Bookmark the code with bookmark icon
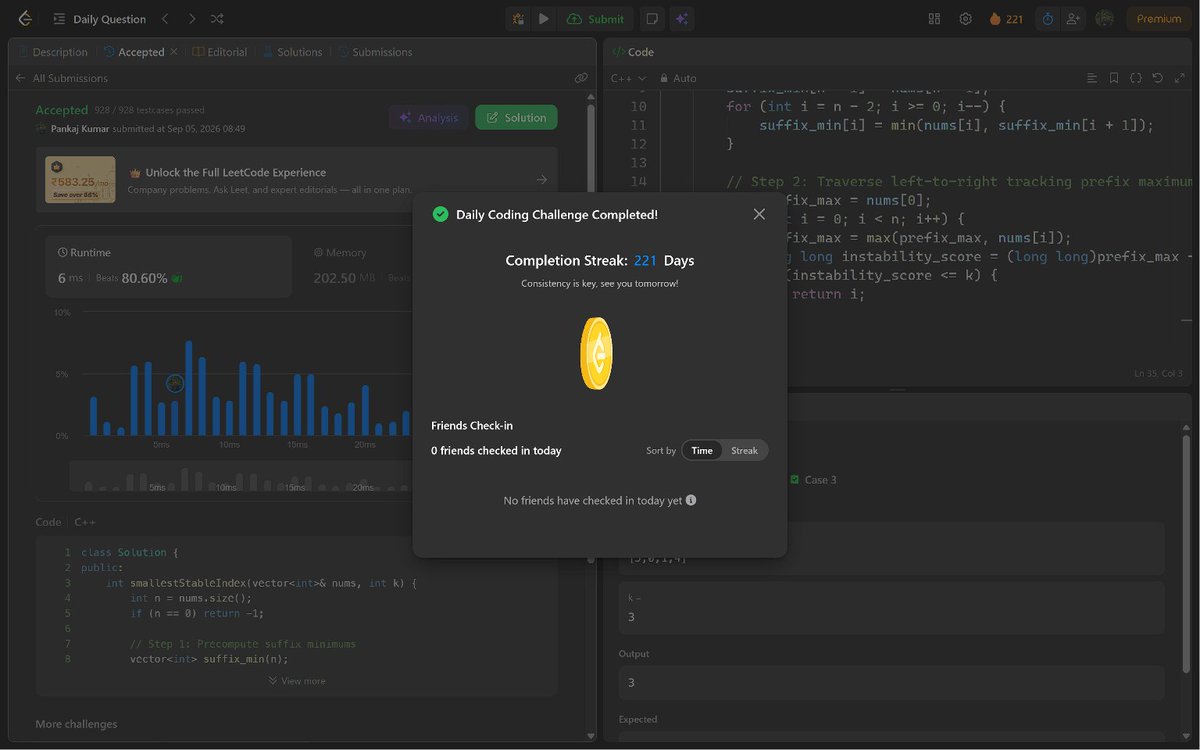Viewport: 1200px width, 750px height. (1114, 78)
